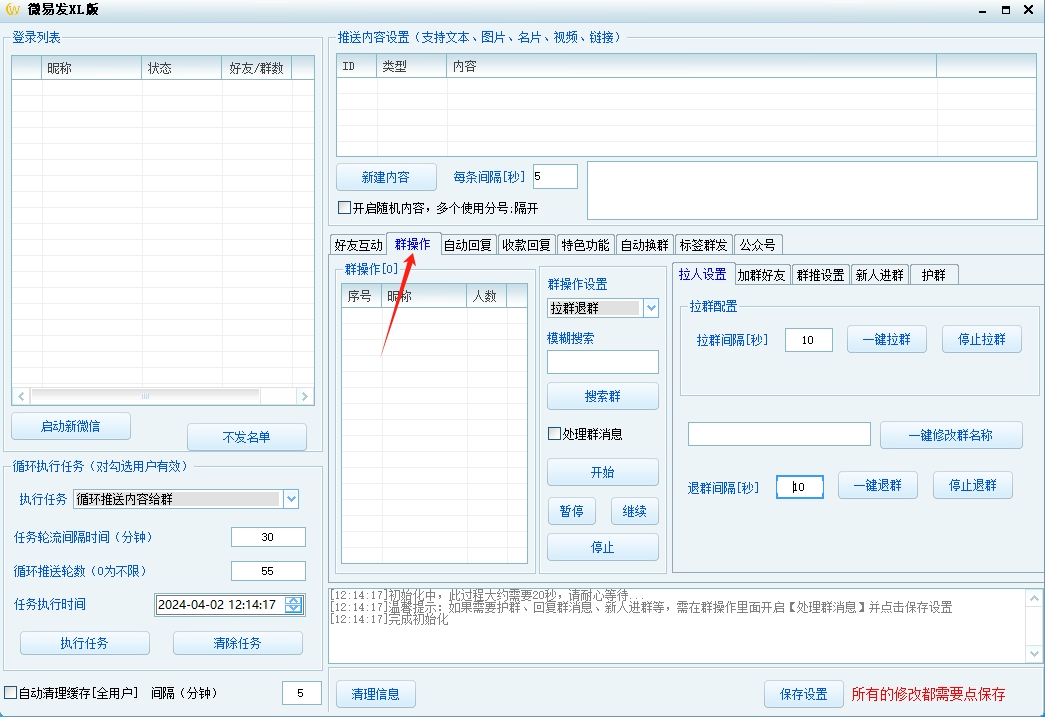Viewport: 1045px width, 717px height.
Task: Click 启动新微信 button
Action: click(71, 426)
